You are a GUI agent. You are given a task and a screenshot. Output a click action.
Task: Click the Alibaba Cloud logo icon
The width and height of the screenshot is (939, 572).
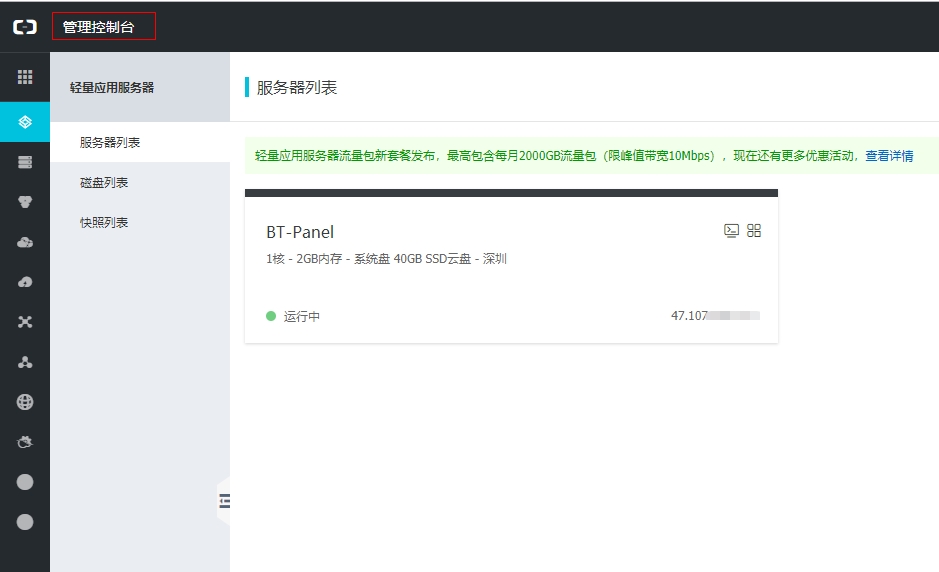(25, 27)
